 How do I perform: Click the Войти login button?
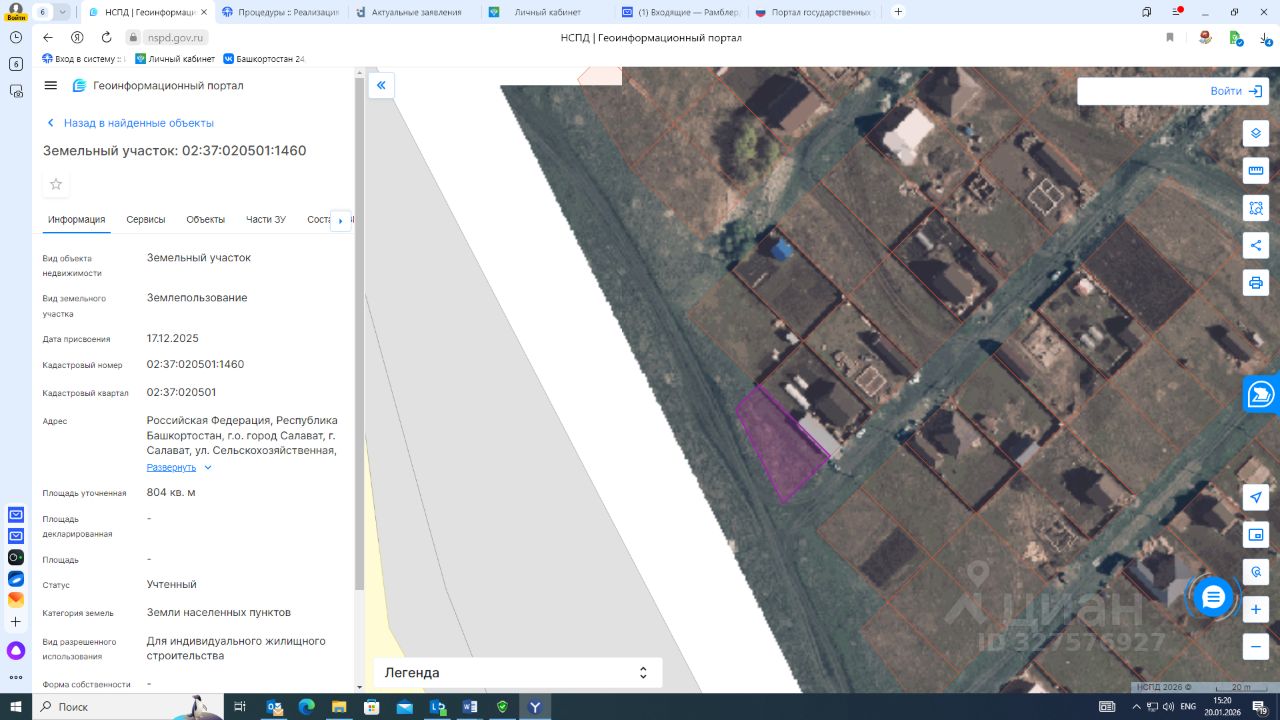click(1236, 91)
